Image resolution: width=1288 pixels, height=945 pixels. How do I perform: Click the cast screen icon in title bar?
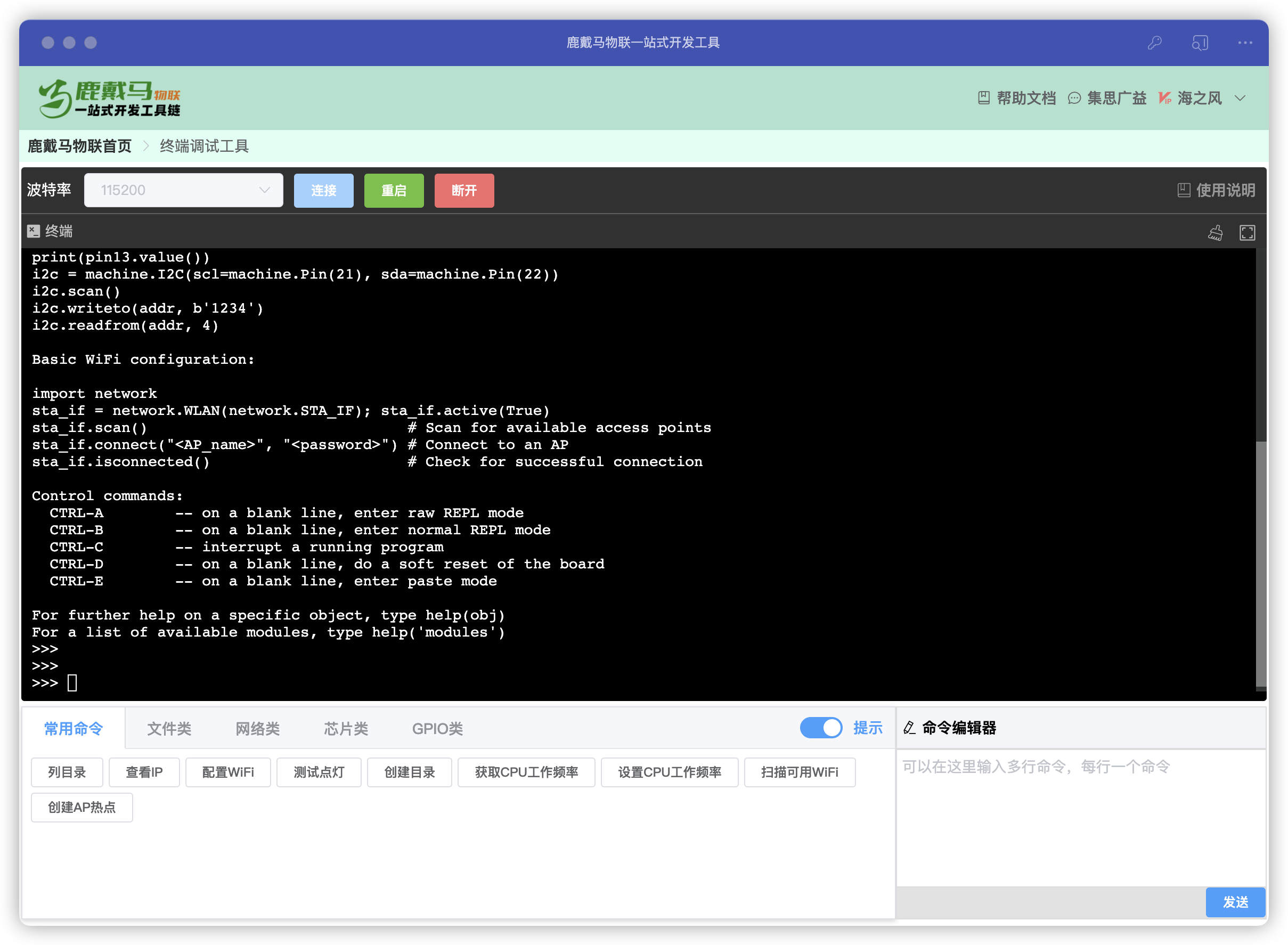pos(1200,43)
